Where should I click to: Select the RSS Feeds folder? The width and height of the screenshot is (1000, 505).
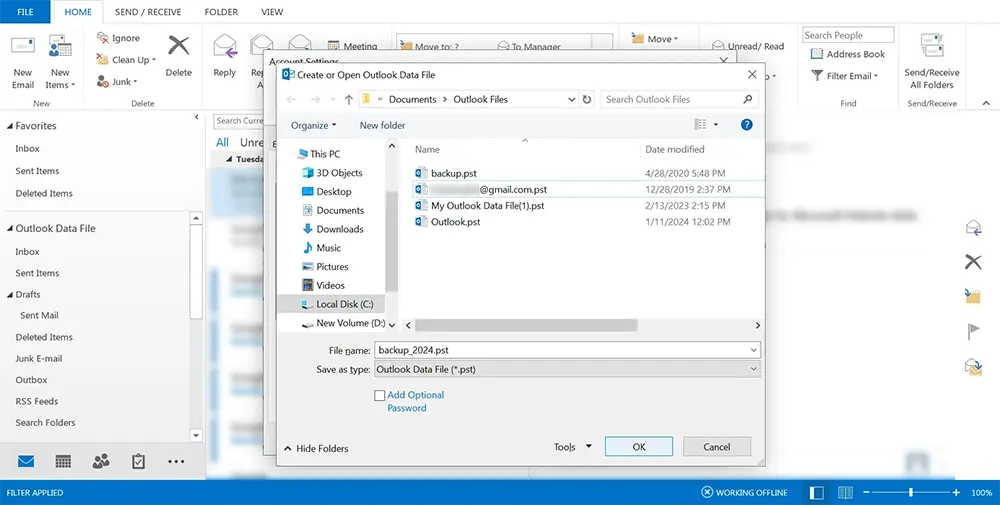point(36,401)
